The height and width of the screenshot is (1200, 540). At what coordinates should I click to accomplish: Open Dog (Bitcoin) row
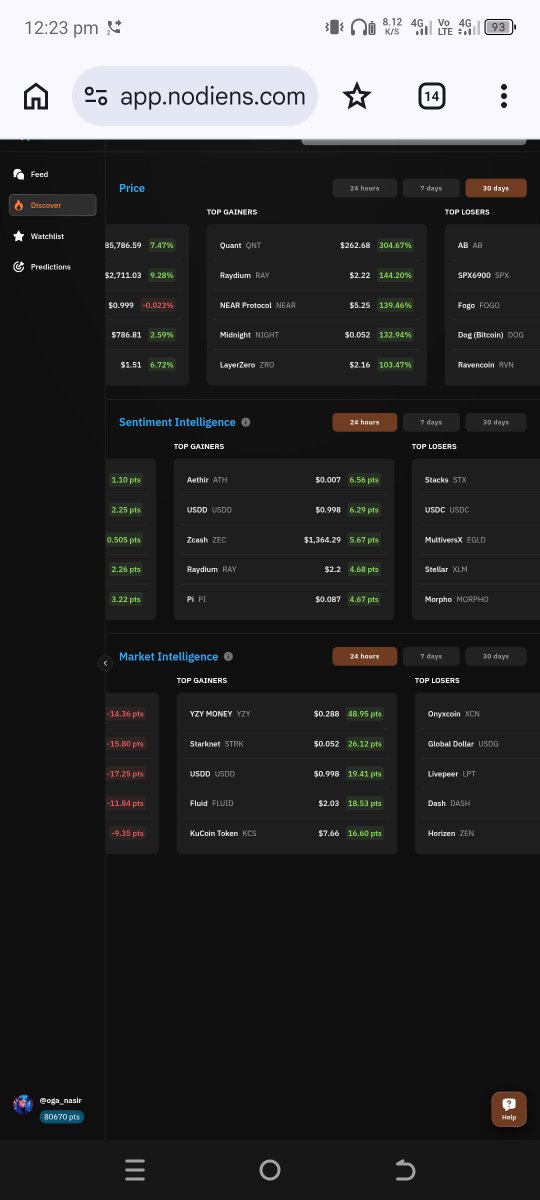coord(492,335)
